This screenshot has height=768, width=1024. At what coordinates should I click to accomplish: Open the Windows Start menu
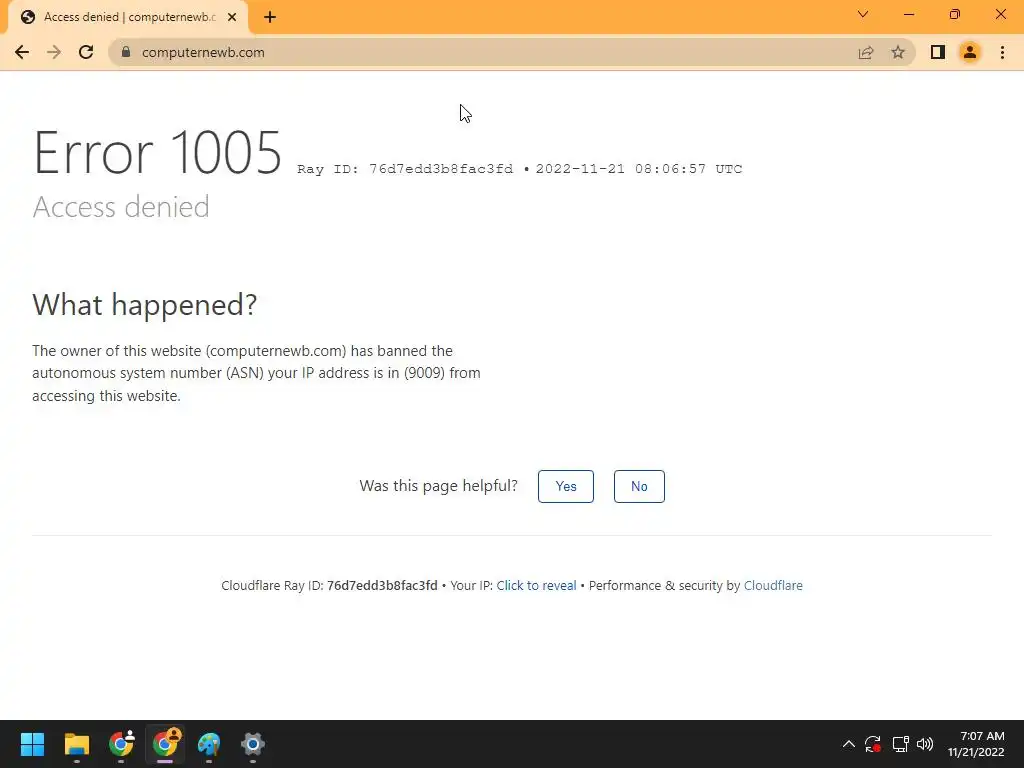tap(32, 744)
